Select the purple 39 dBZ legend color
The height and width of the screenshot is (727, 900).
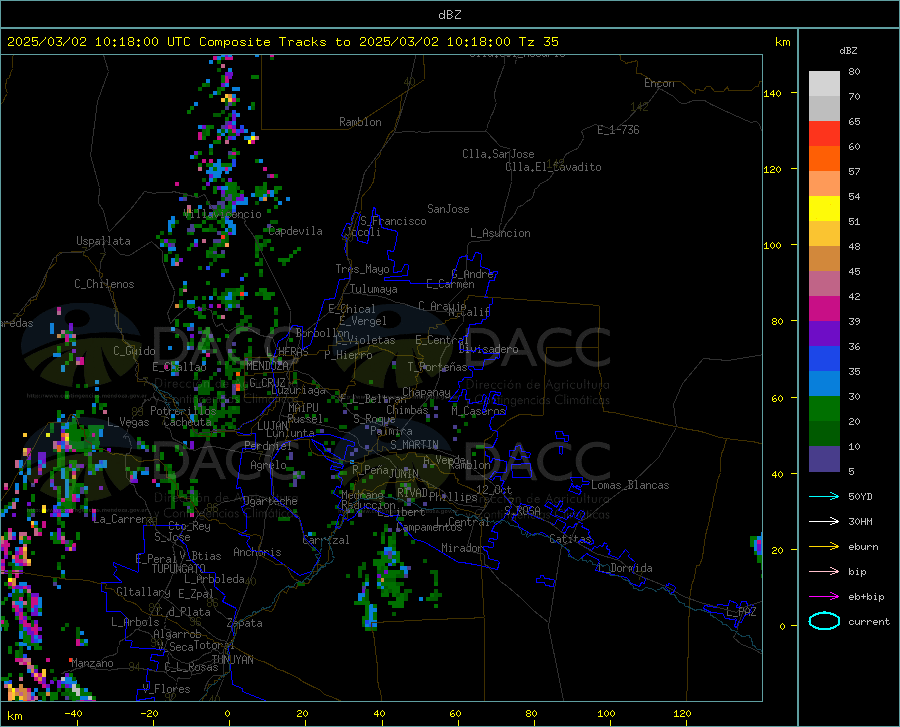824,334
